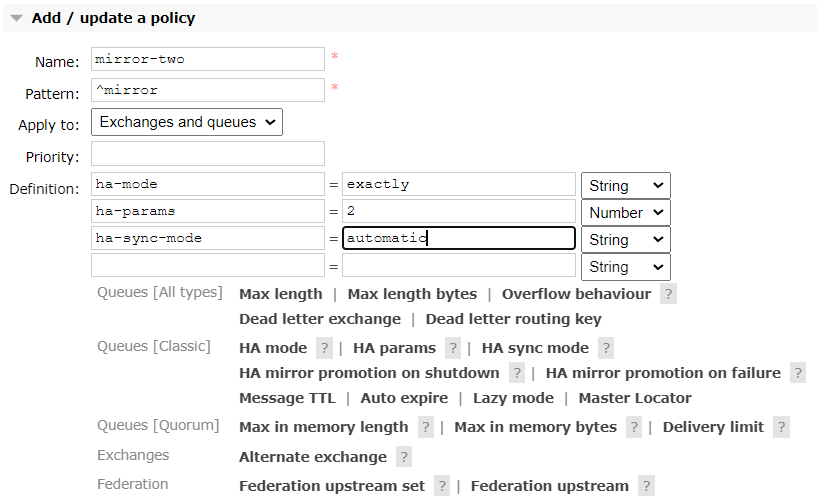Image resolution: width=817 pixels, height=500 pixels.
Task: Click the Max length link
Action: 280,294
